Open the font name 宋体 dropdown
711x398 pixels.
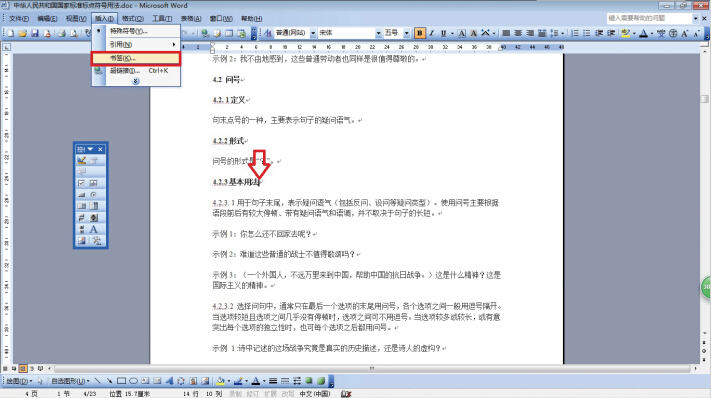coord(378,33)
